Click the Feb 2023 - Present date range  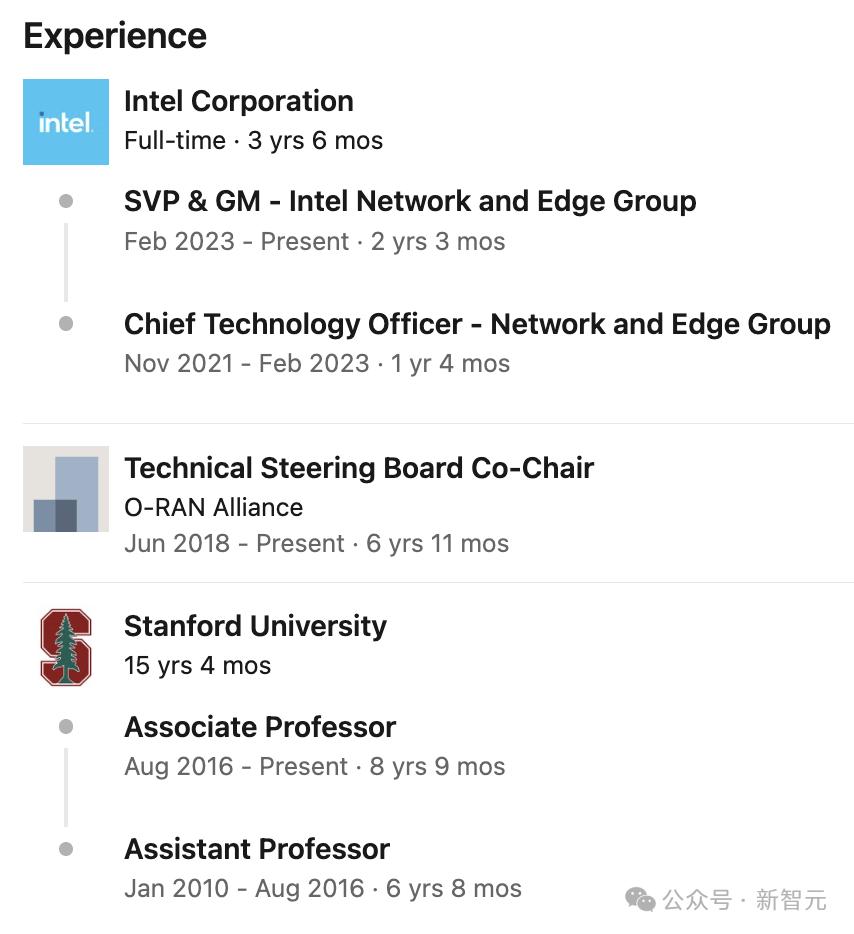click(236, 242)
